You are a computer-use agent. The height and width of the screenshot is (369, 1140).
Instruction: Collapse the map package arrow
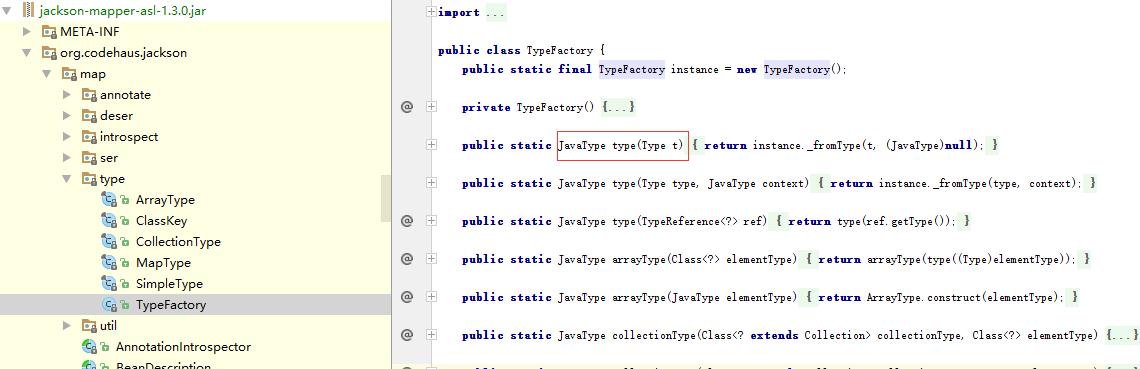47,73
